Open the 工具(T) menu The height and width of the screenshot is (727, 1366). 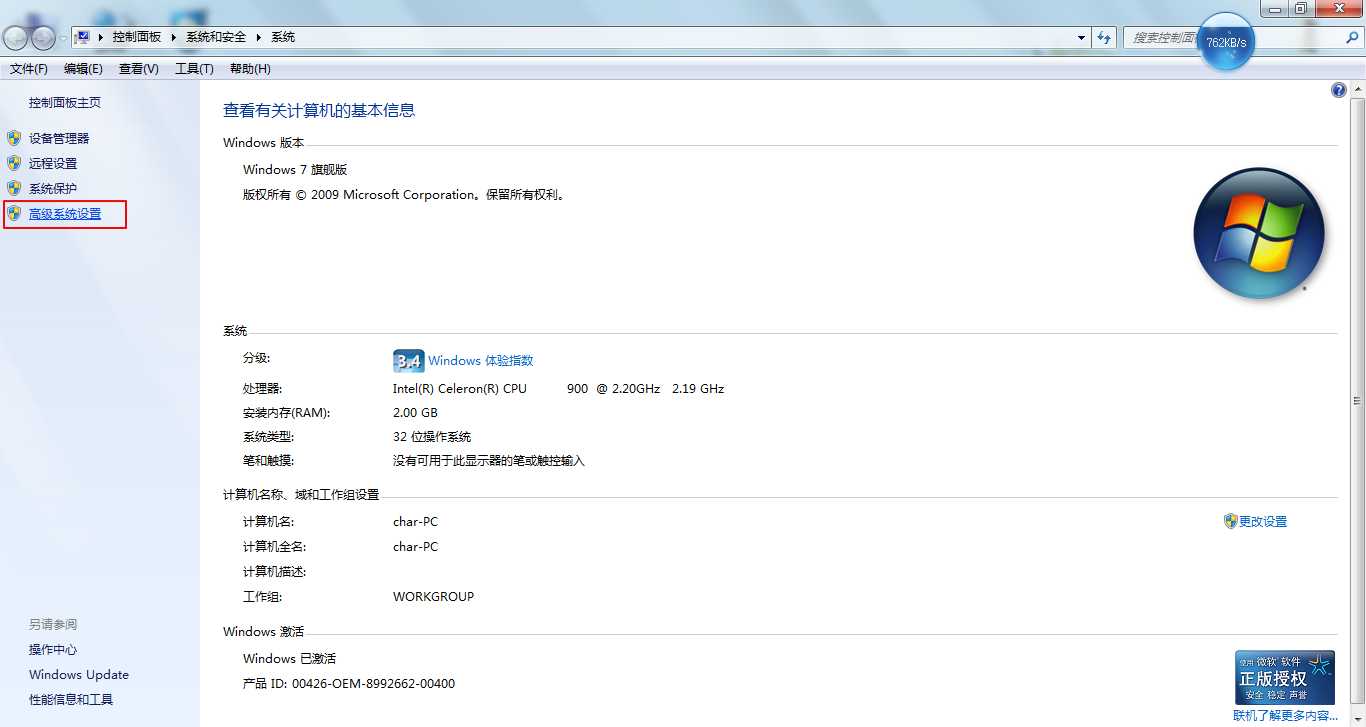194,69
